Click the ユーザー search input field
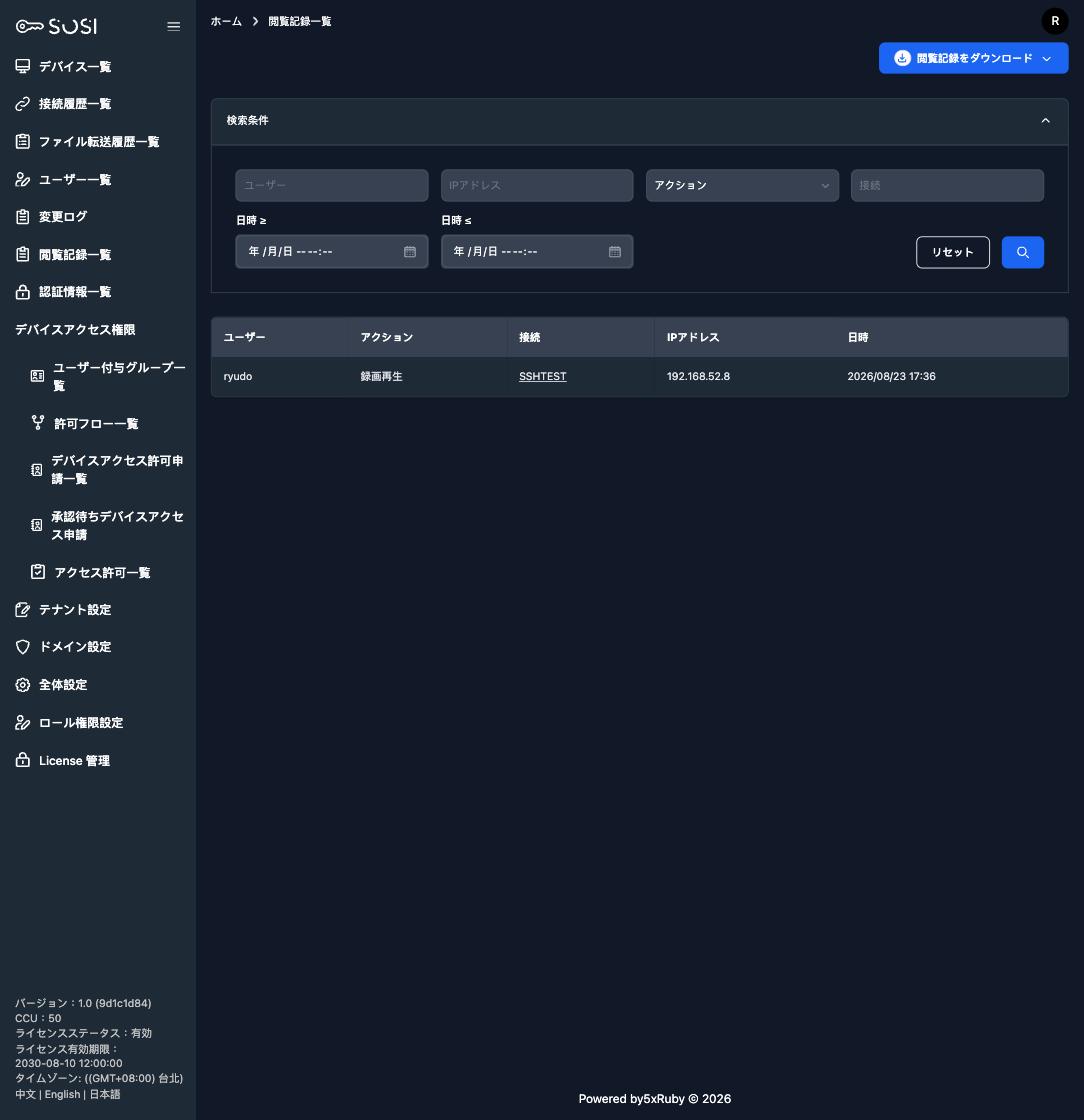1084x1120 pixels. tap(331, 185)
